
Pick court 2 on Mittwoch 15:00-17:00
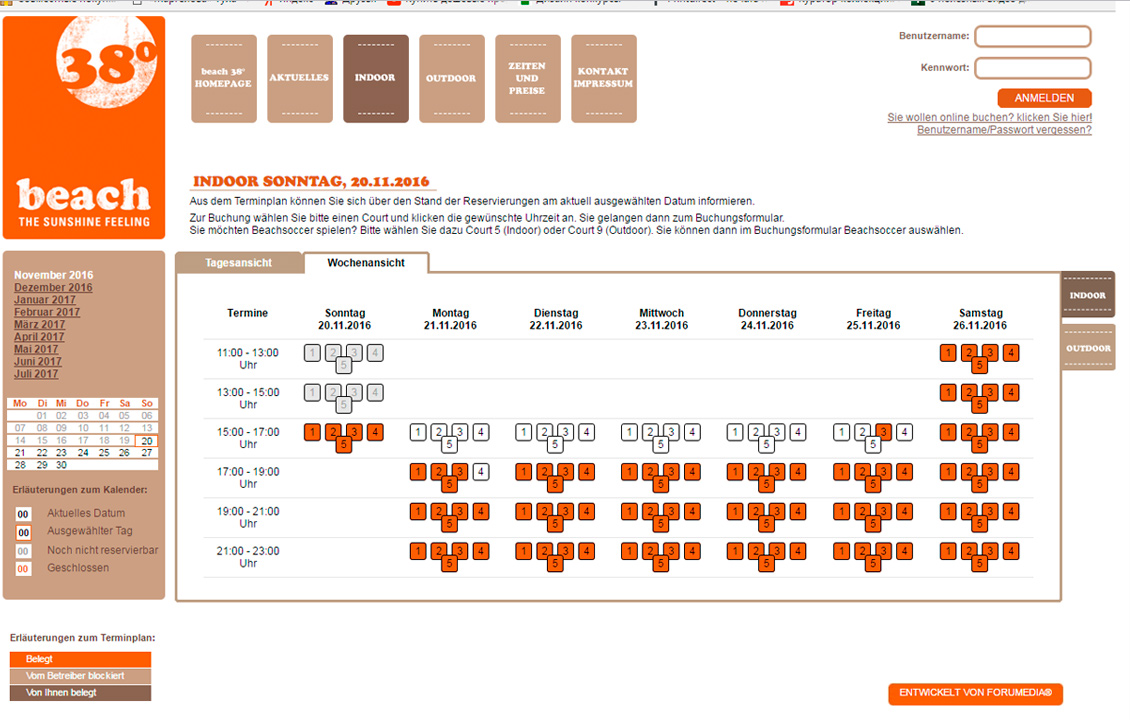(651, 432)
